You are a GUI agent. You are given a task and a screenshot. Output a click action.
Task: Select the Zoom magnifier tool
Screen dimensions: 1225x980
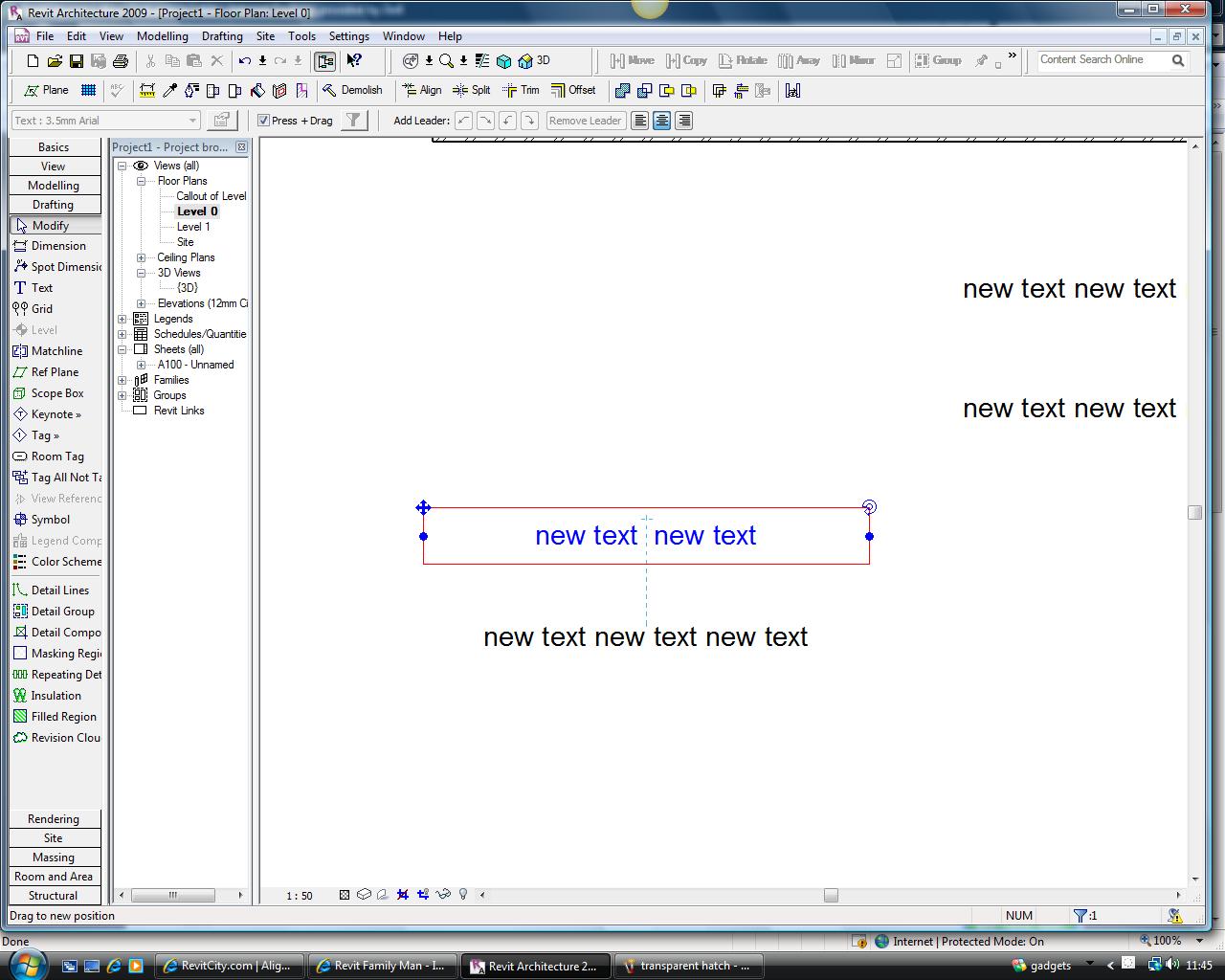pos(446,60)
